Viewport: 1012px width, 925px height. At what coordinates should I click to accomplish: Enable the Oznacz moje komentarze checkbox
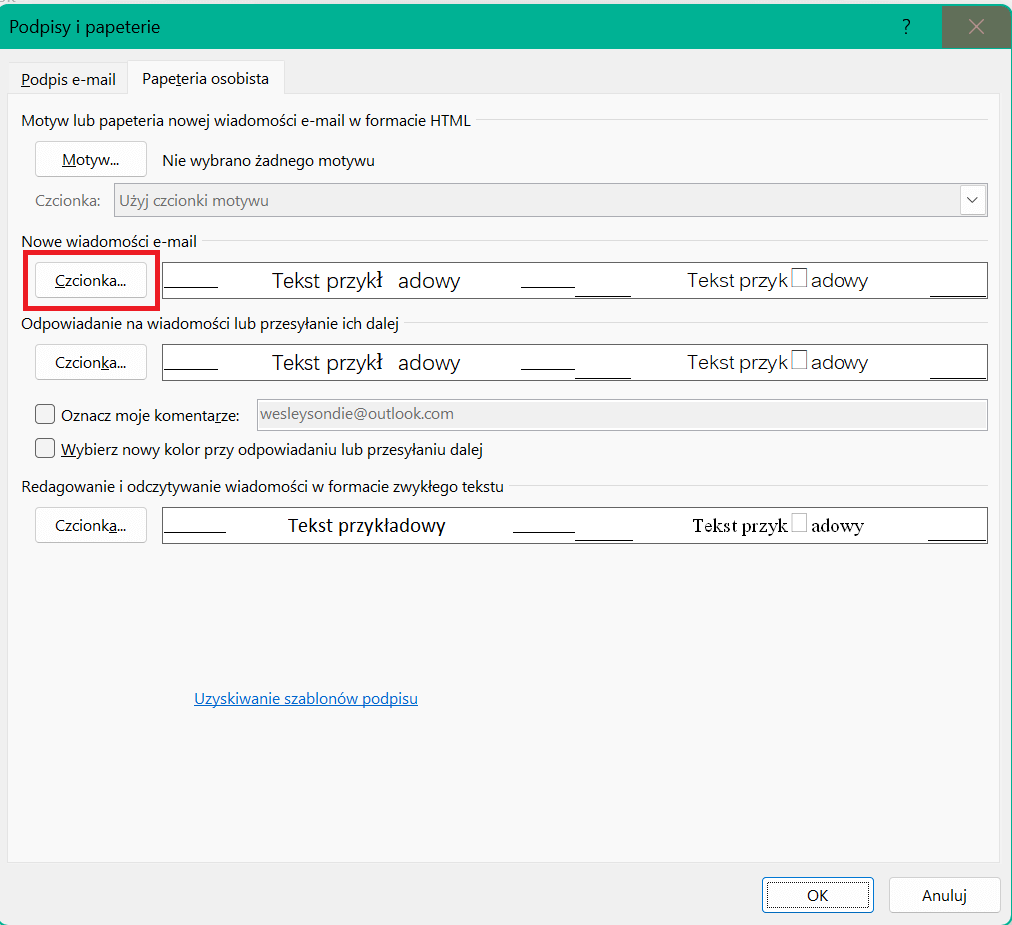(x=45, y=414)
